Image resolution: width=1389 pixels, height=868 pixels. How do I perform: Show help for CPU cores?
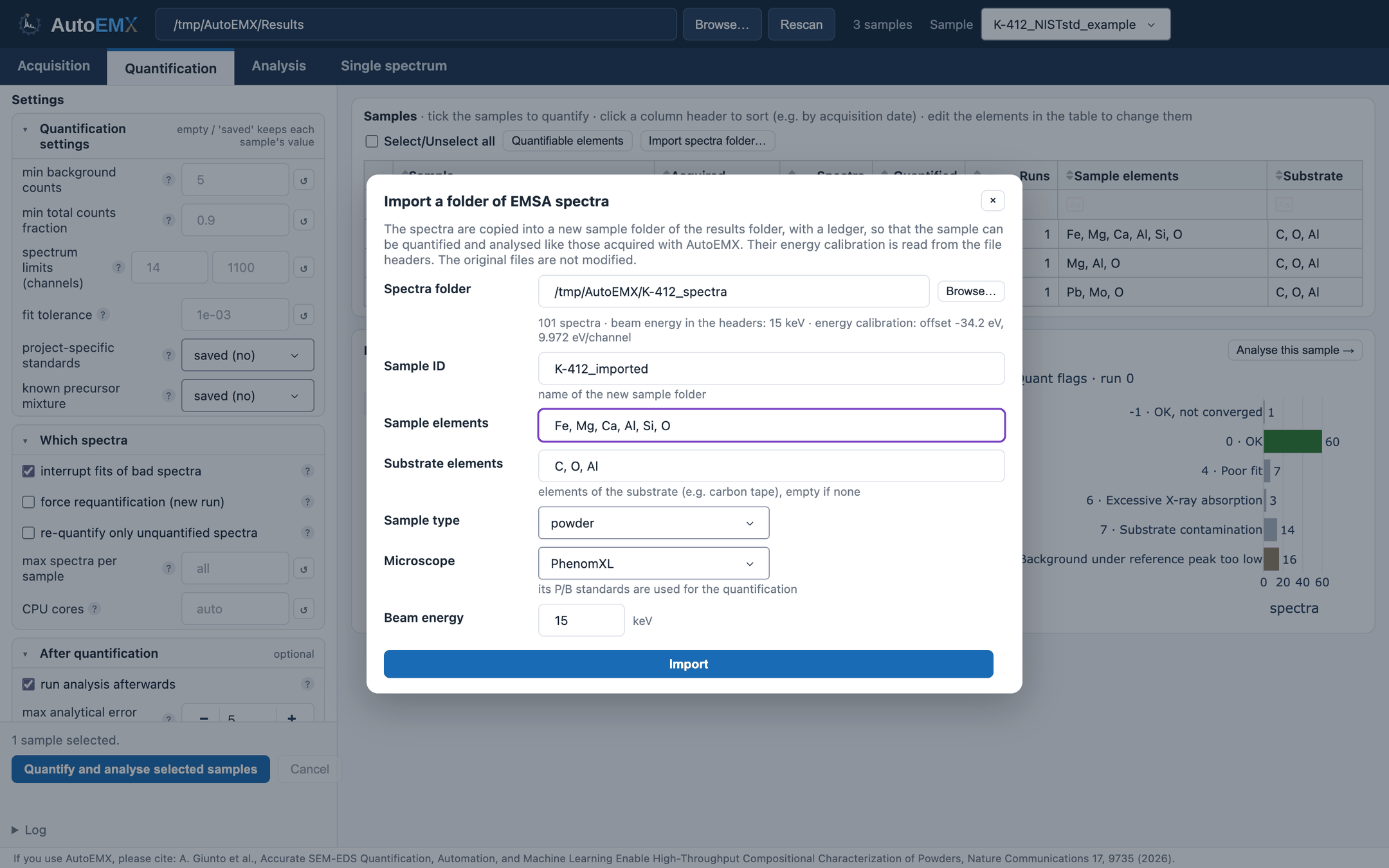coord(95,609)
